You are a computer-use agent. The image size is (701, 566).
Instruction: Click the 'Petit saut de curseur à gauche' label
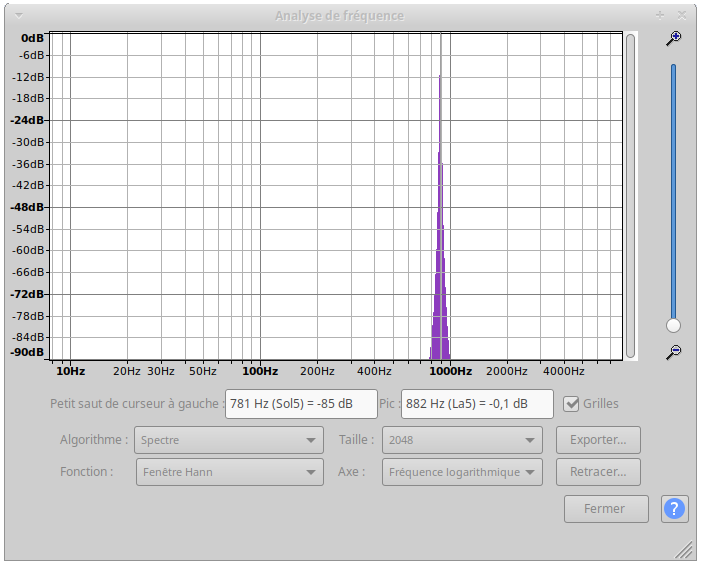136,404
